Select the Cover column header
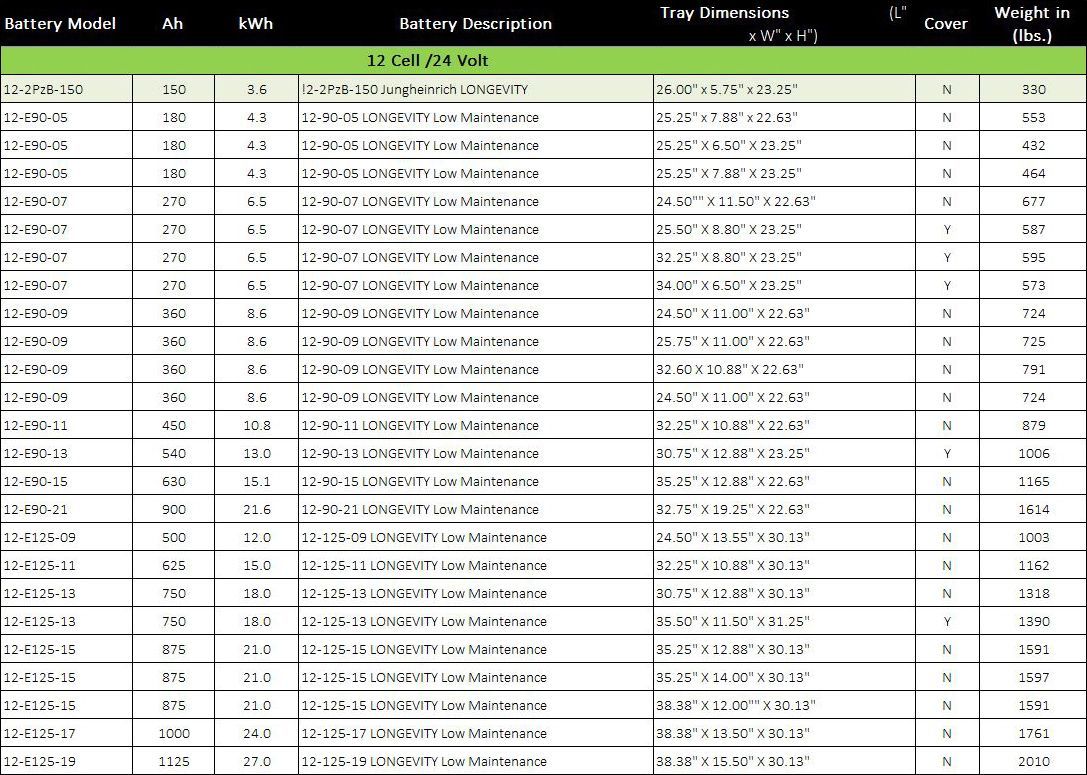The height and width of the screenshot is (775, 1087). click(946, 23)
